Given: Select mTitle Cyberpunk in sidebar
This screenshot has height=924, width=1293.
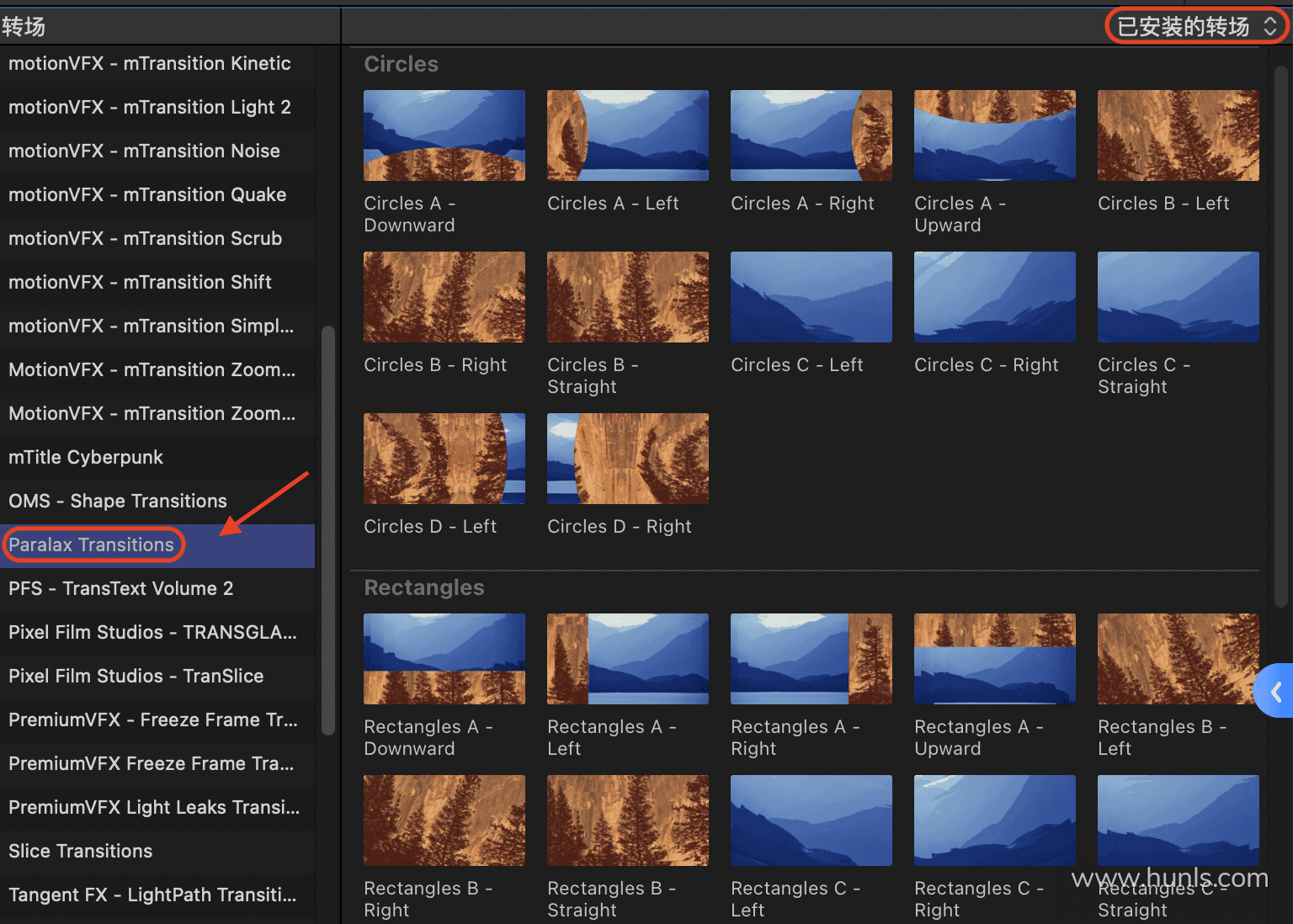Looking at the screenshot, I should [86, 458].
